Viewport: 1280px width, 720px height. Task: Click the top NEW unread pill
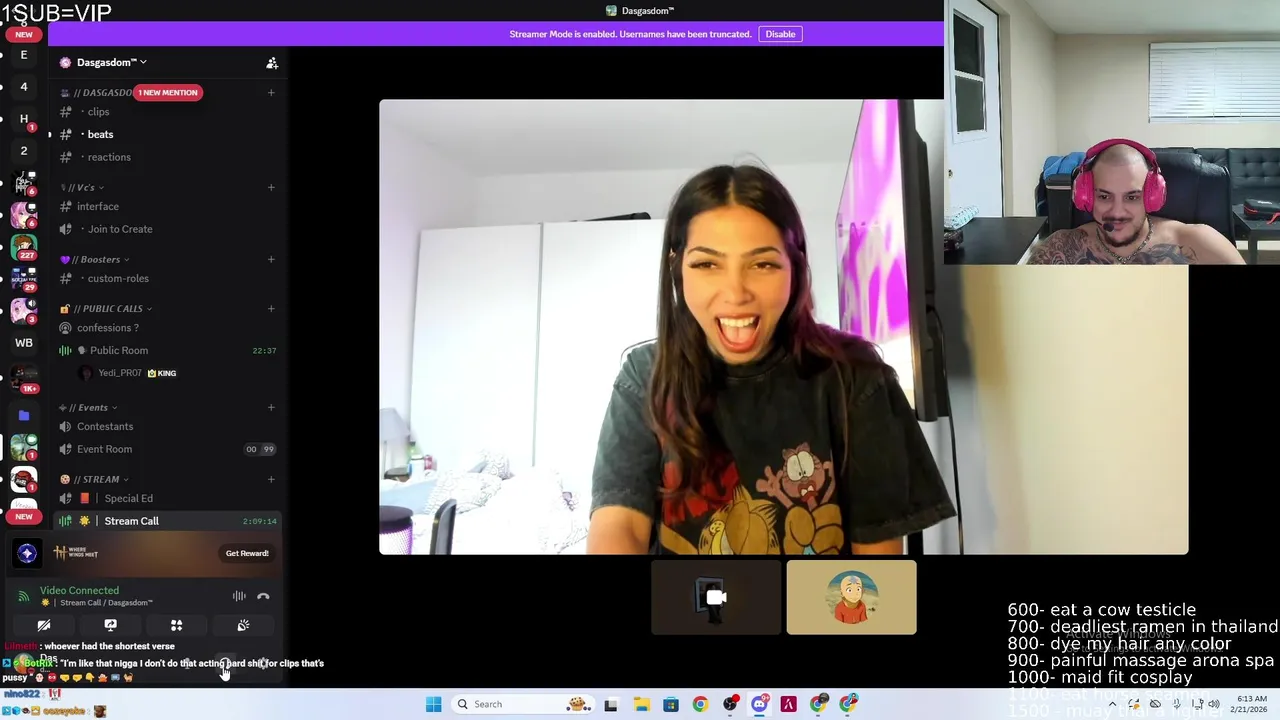tap(24, 34)
